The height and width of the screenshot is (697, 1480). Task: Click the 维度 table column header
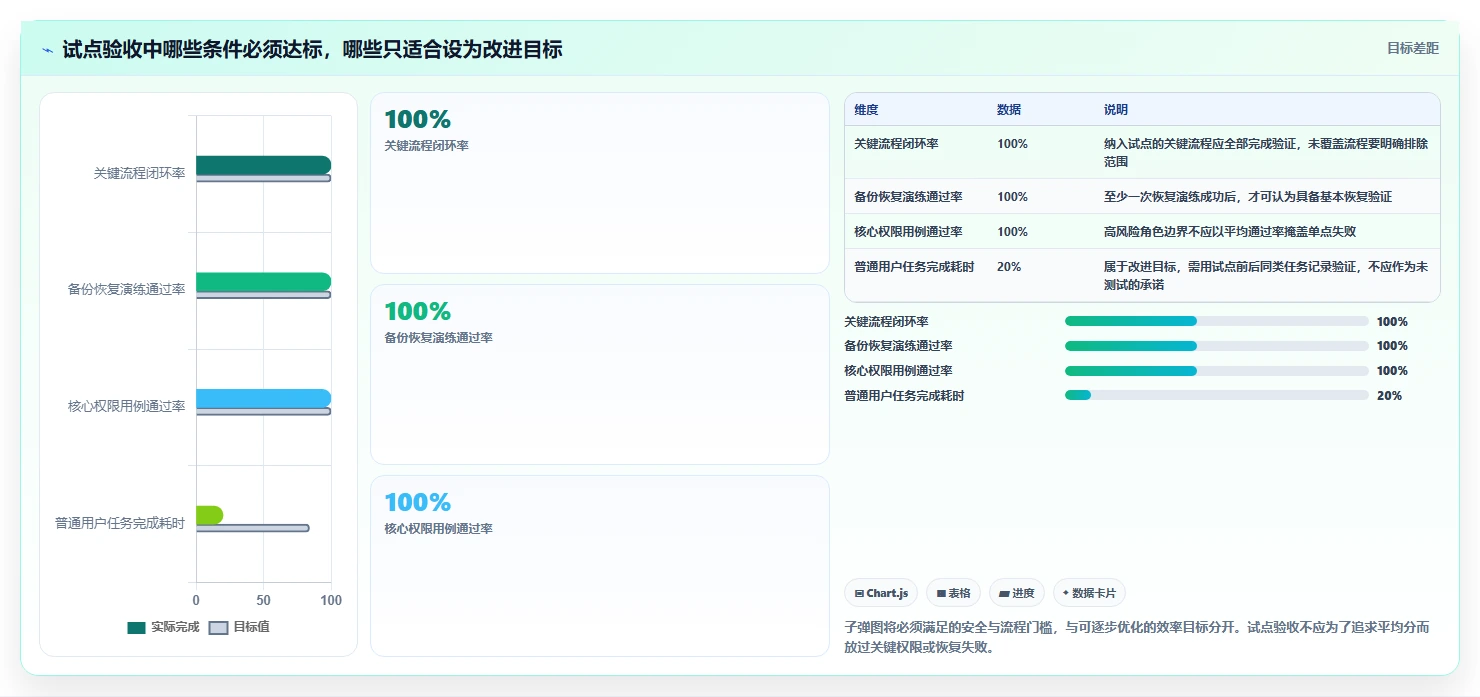(866, 109)
